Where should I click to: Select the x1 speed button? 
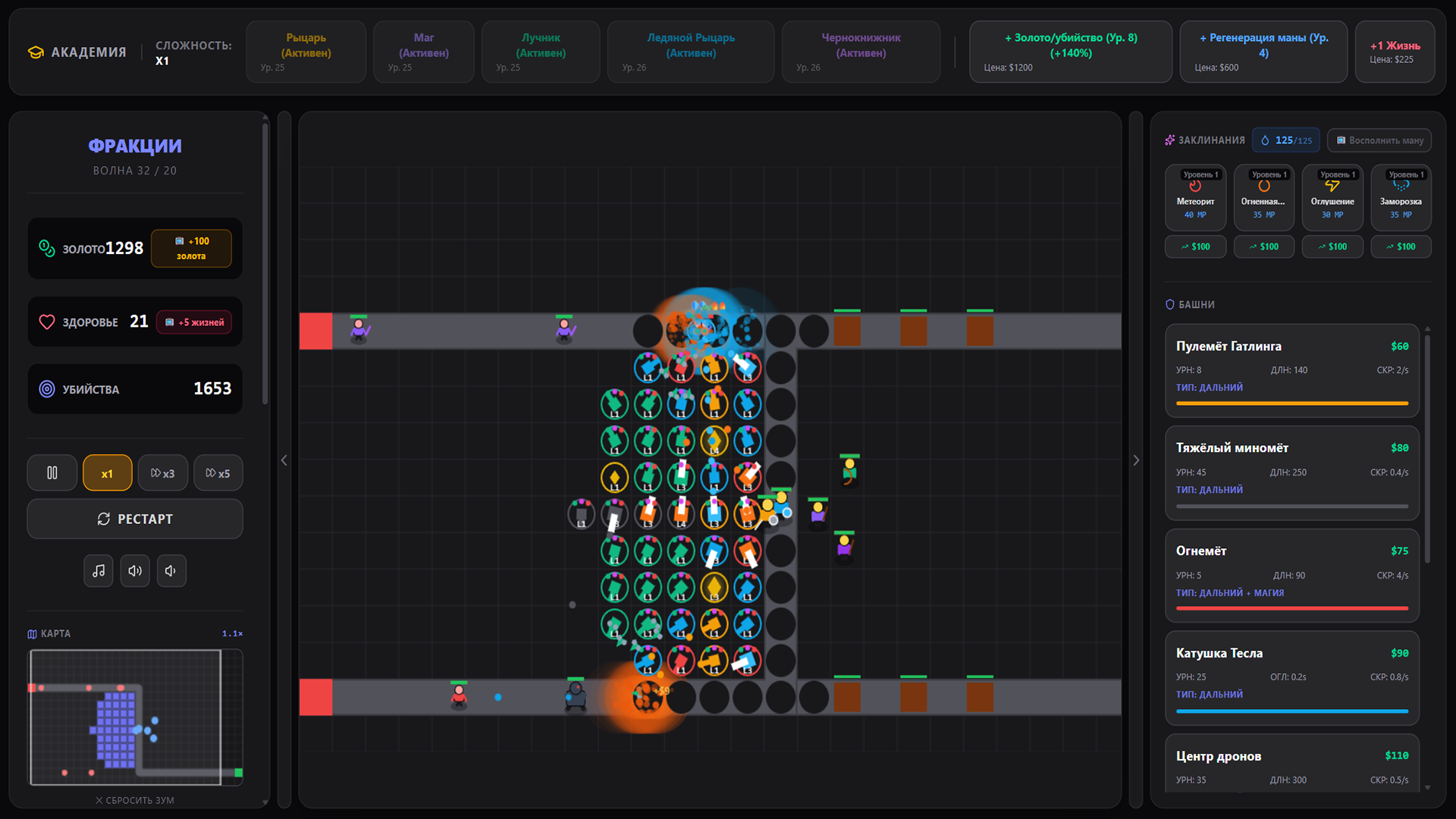click(x=107, y=473)
